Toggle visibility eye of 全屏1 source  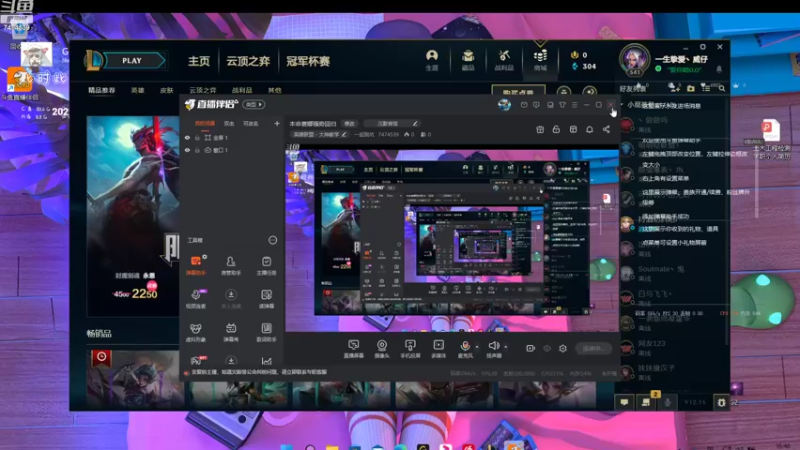[x=187, y=138]
